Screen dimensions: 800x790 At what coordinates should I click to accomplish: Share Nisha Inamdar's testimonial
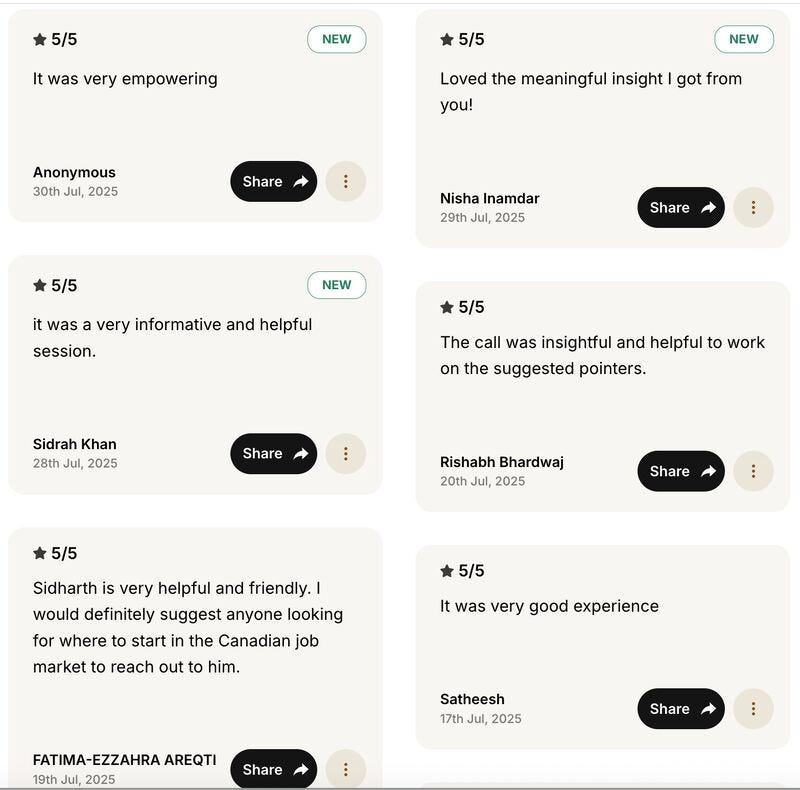pos(680,207)
